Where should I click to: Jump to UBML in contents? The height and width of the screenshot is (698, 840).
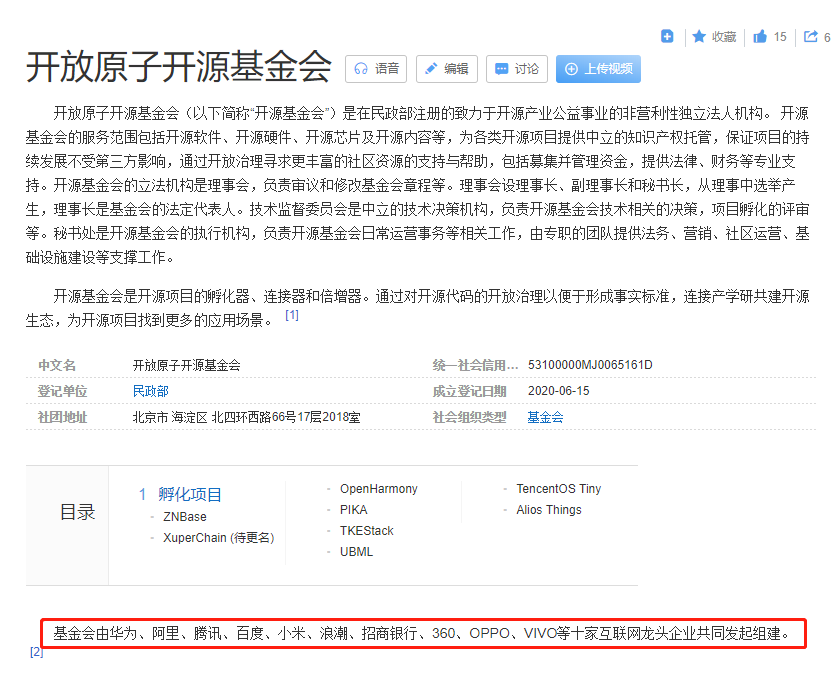(356, 552)
